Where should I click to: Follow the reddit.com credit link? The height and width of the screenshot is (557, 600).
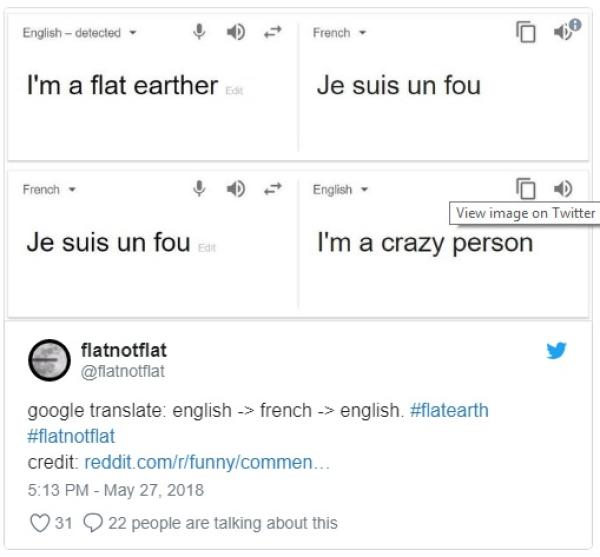207,462
